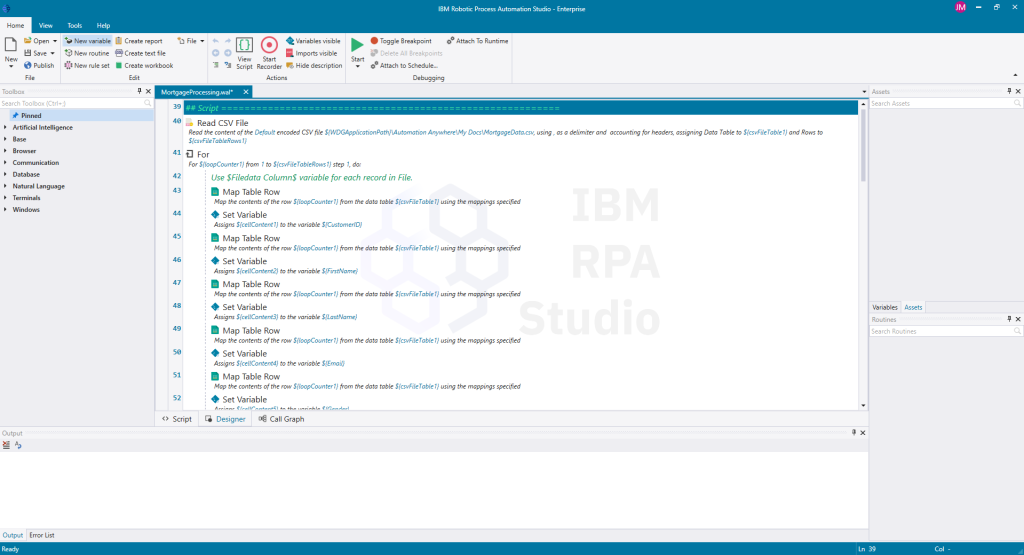The image size is (1024, 555).
Task: Run the script with the Start play button
Action: click(x=357, y=44)
